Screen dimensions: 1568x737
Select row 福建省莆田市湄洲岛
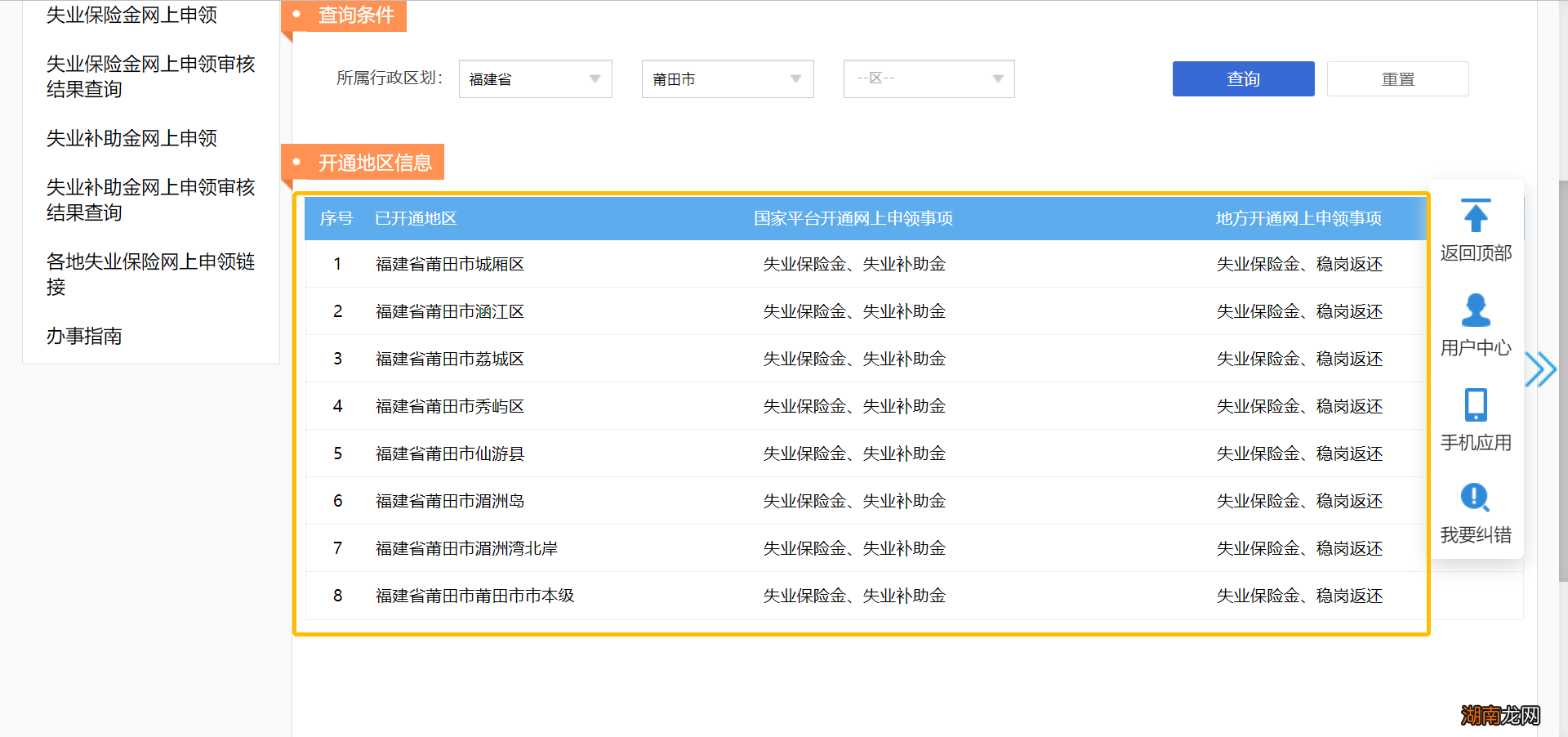[448, 501]
